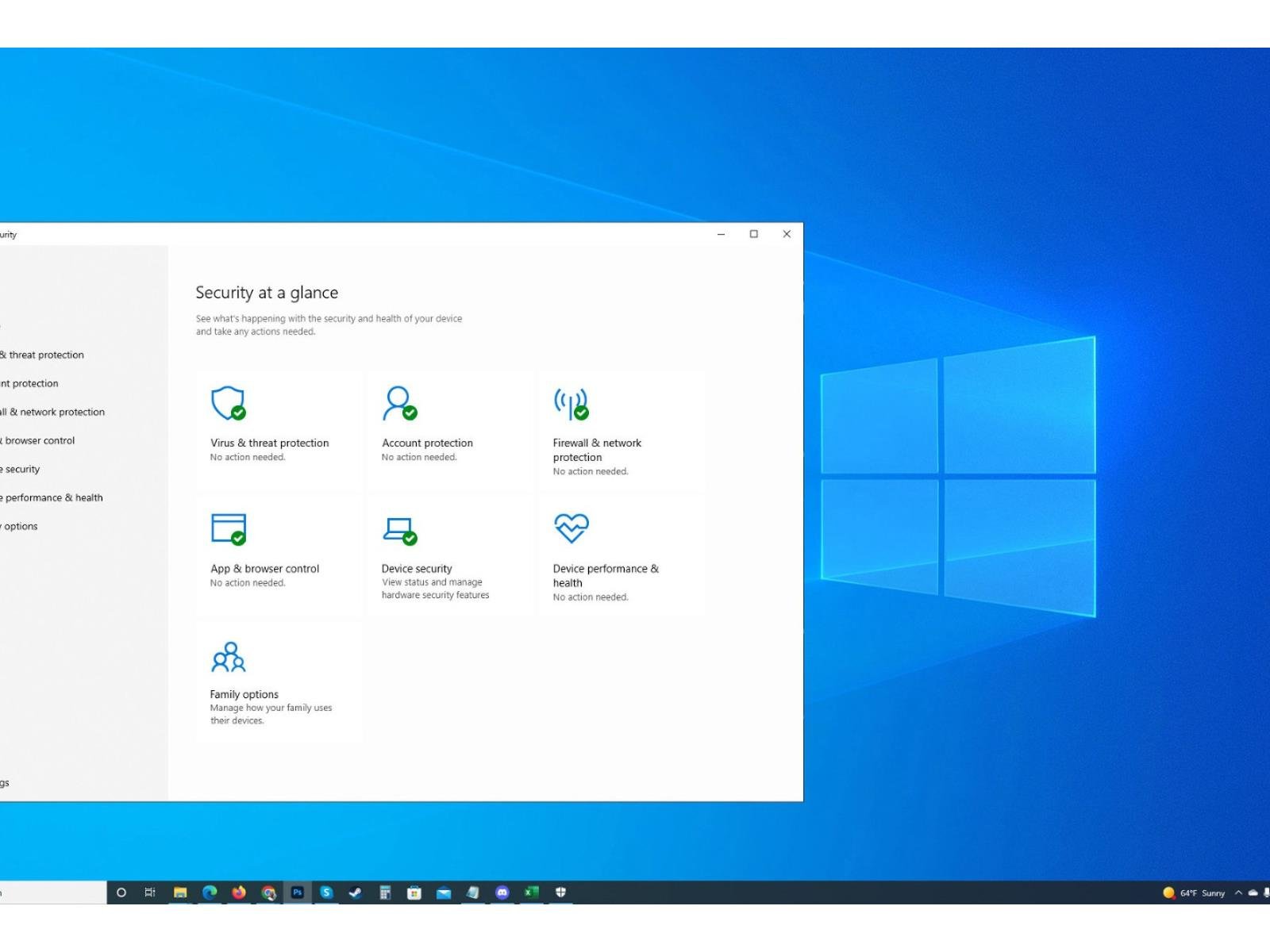
Task: Launch Firefox from the taskbar
Action: [x=239, y=892]
